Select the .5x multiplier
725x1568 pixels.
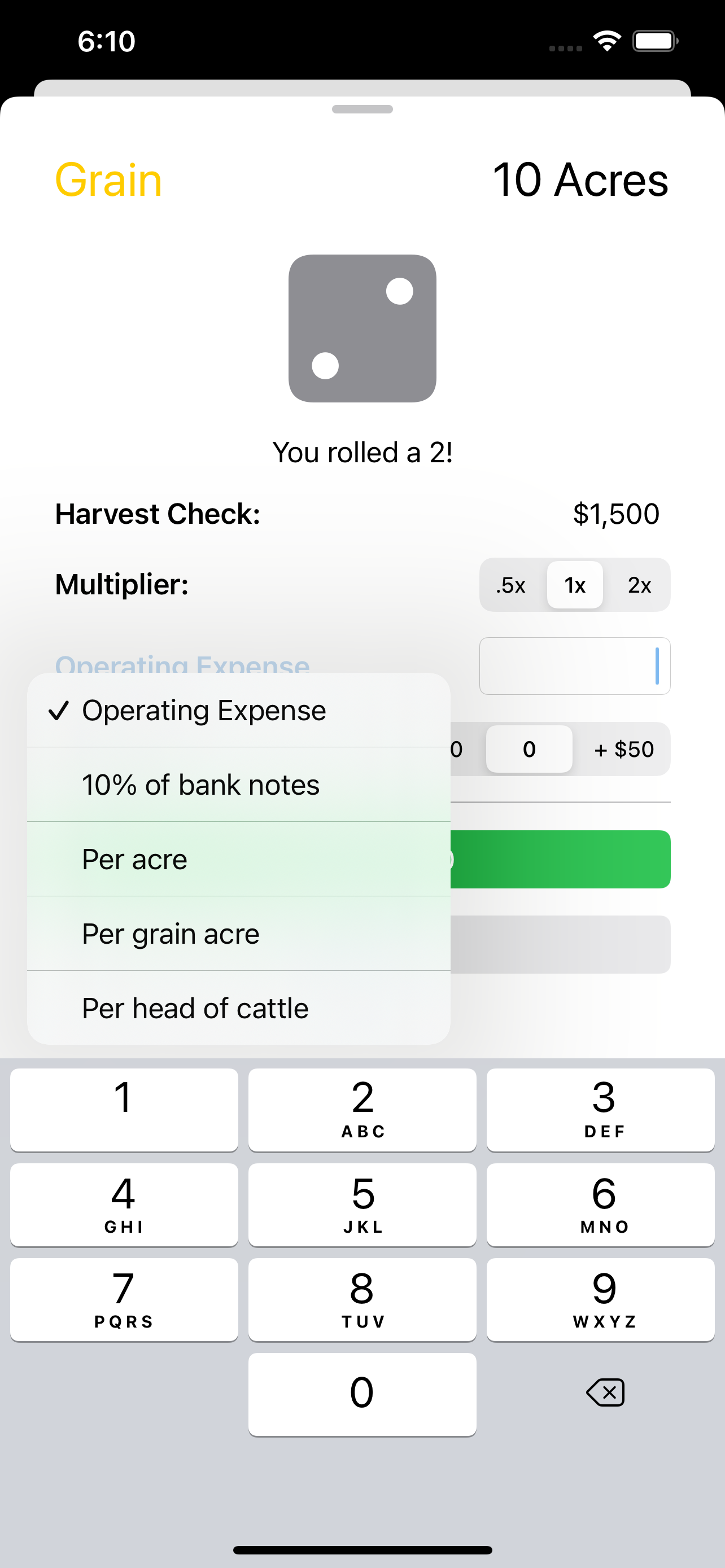click(x=511, y=585)
